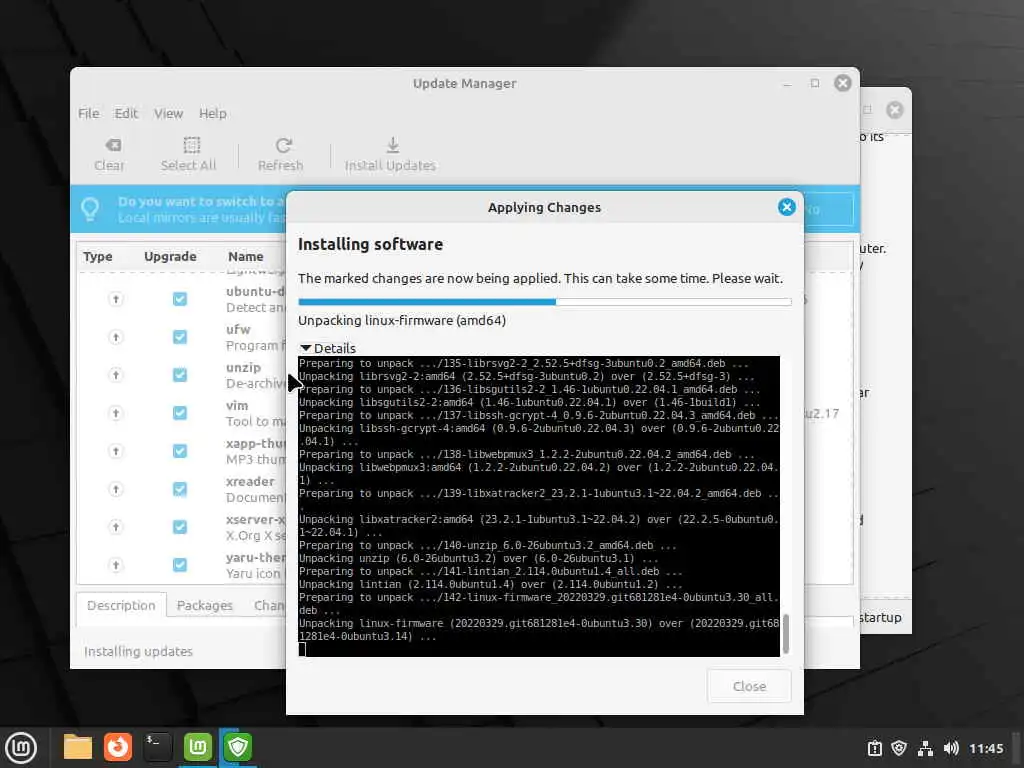This screenshot has height=768, width=1024.
Task: Uncheck the xreader package upgrade checkbox
Action: point(180,489)
